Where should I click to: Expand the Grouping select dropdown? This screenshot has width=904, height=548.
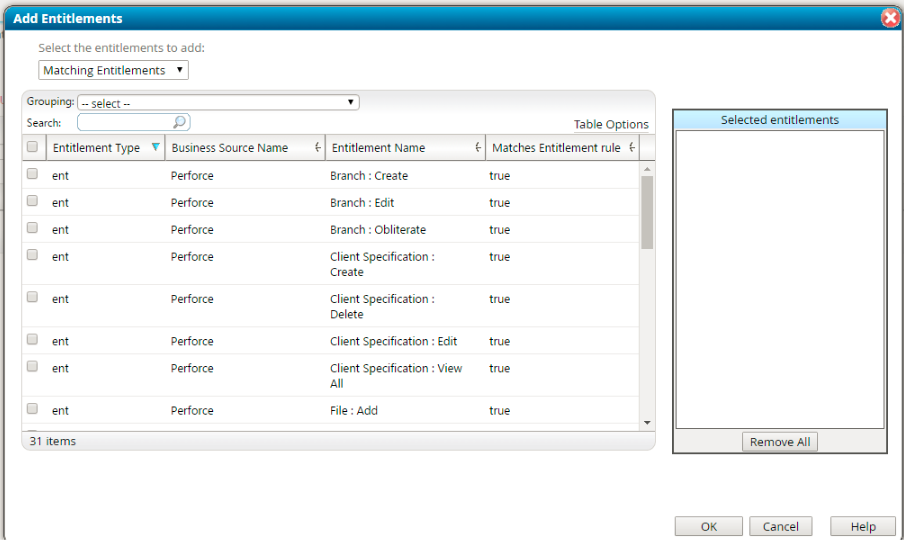(x=218, y=102)
